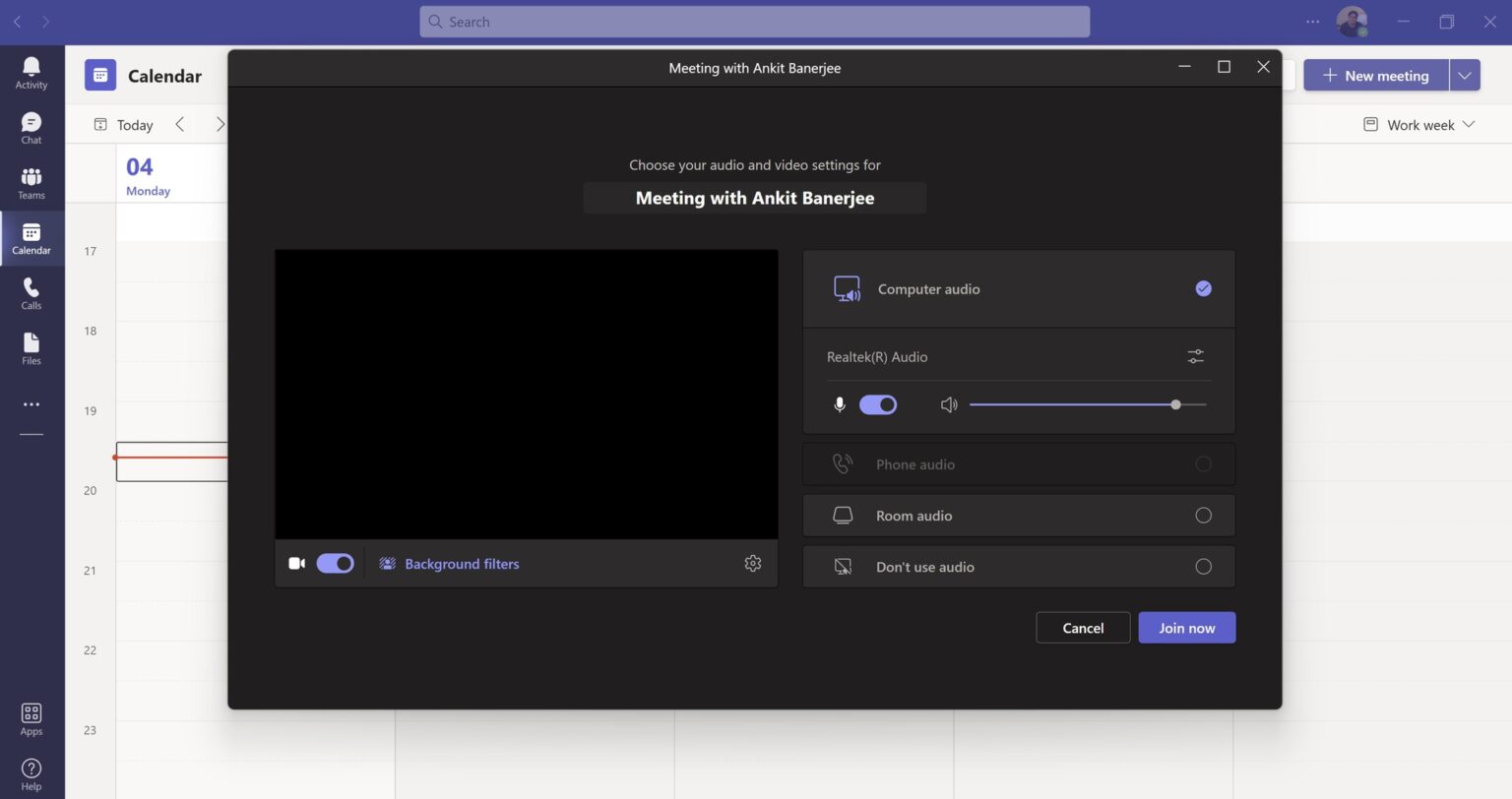The height and width of the screenshot is (799, 1512).
Task: Open the Files section
Action: pyautogui.click(x=31, y=346)
